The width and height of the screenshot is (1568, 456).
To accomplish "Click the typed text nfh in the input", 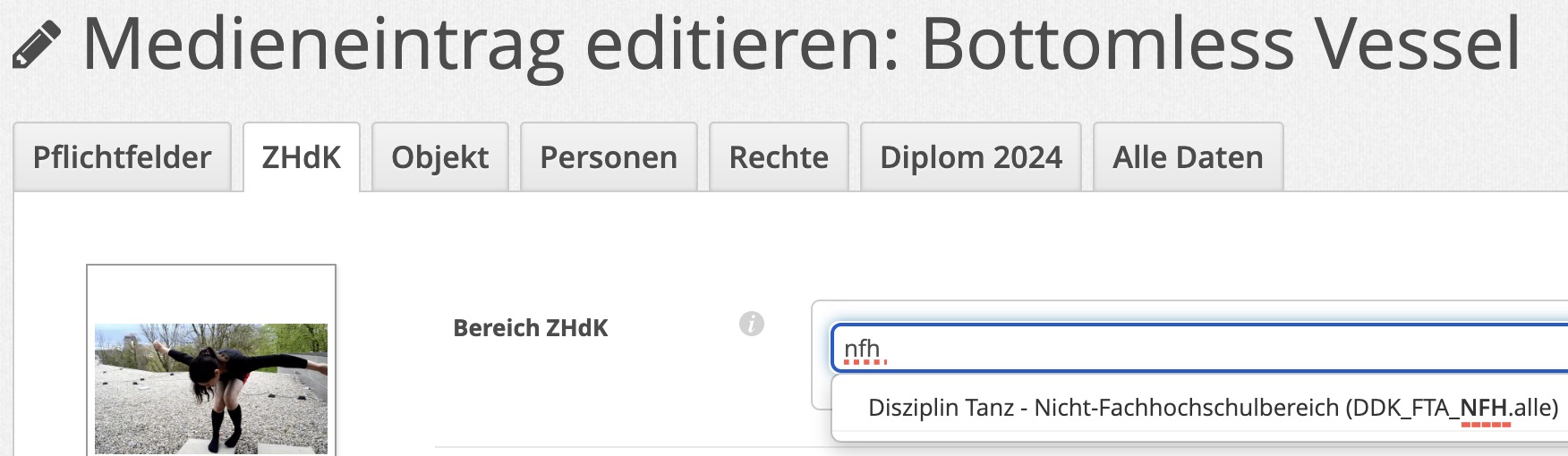I will [862, 349].
